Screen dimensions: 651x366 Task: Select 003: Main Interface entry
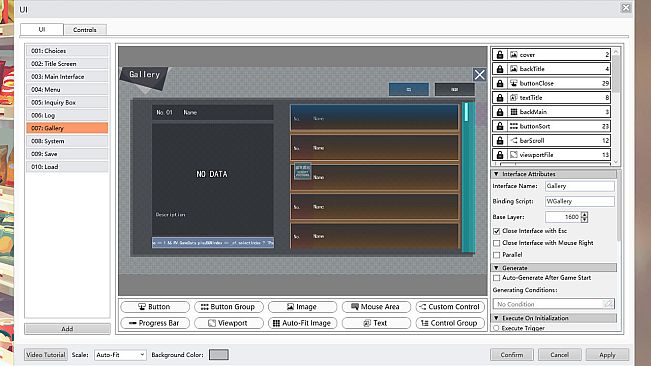67,76
